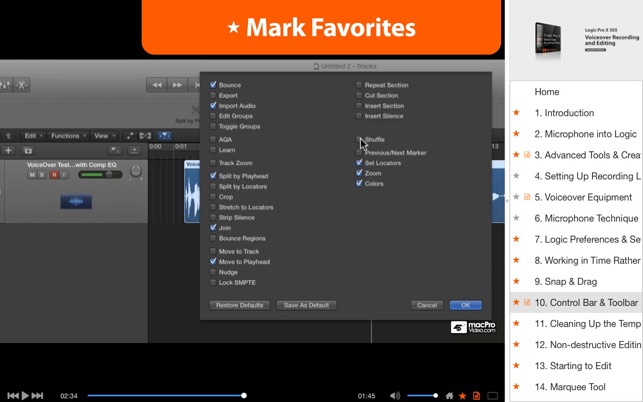The image size is (643, 402).
Task: Click the Global Tracks flag icon
Action: point(114,151)
